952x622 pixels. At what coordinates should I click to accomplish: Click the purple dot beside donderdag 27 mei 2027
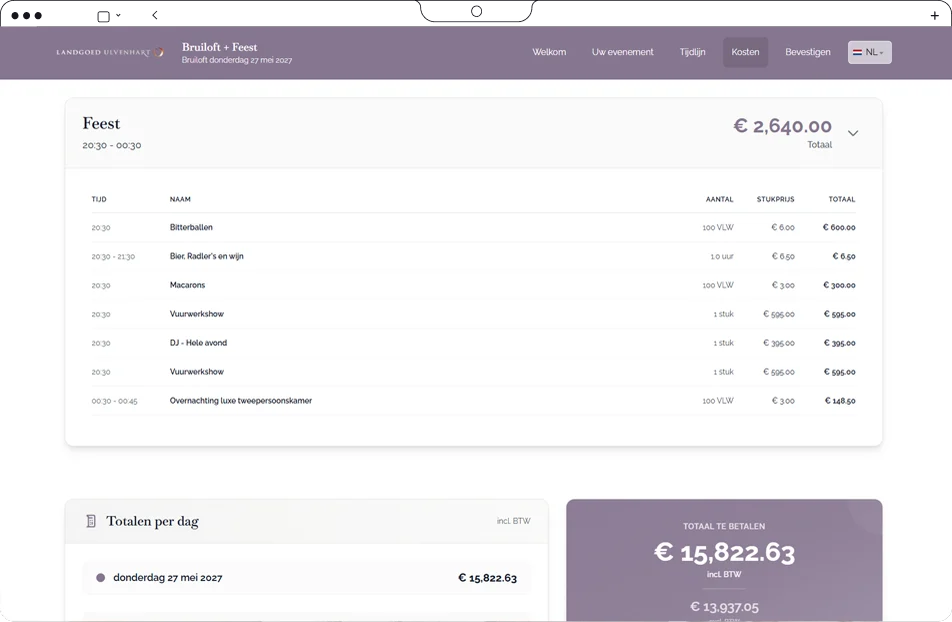pyautogui.click(x=101, y=578)
